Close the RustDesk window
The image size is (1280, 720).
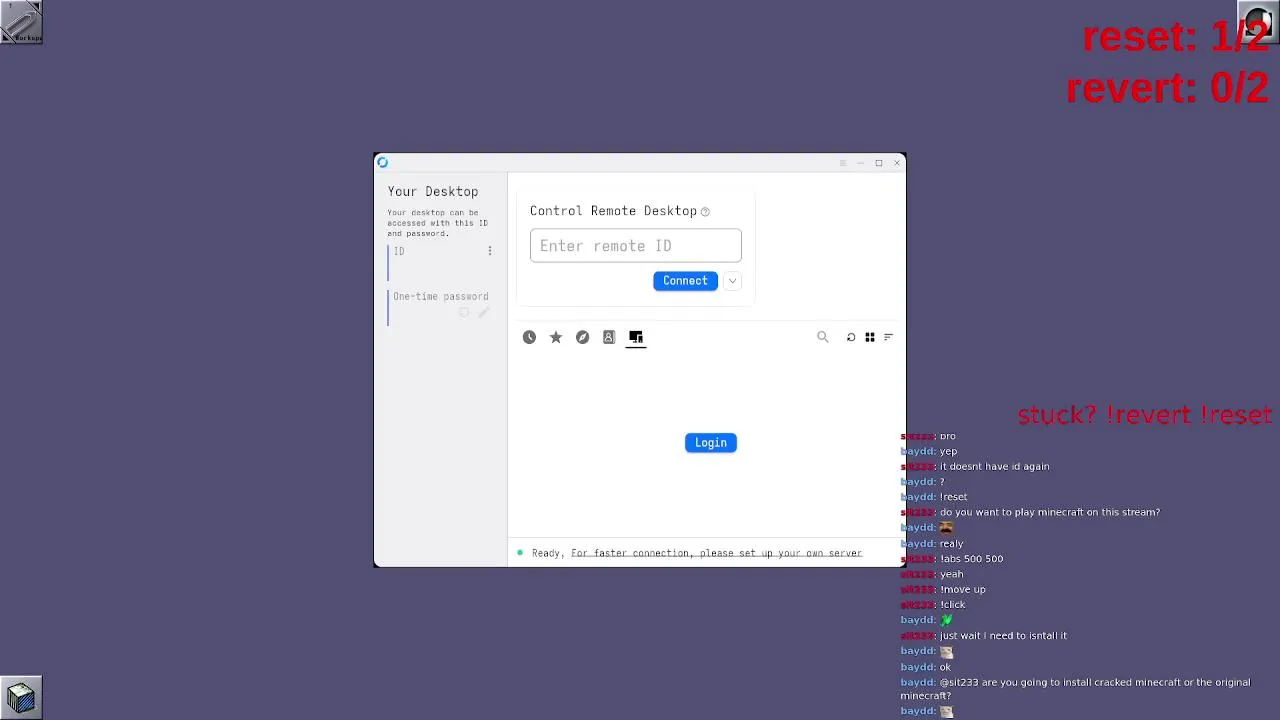[897, 163]
